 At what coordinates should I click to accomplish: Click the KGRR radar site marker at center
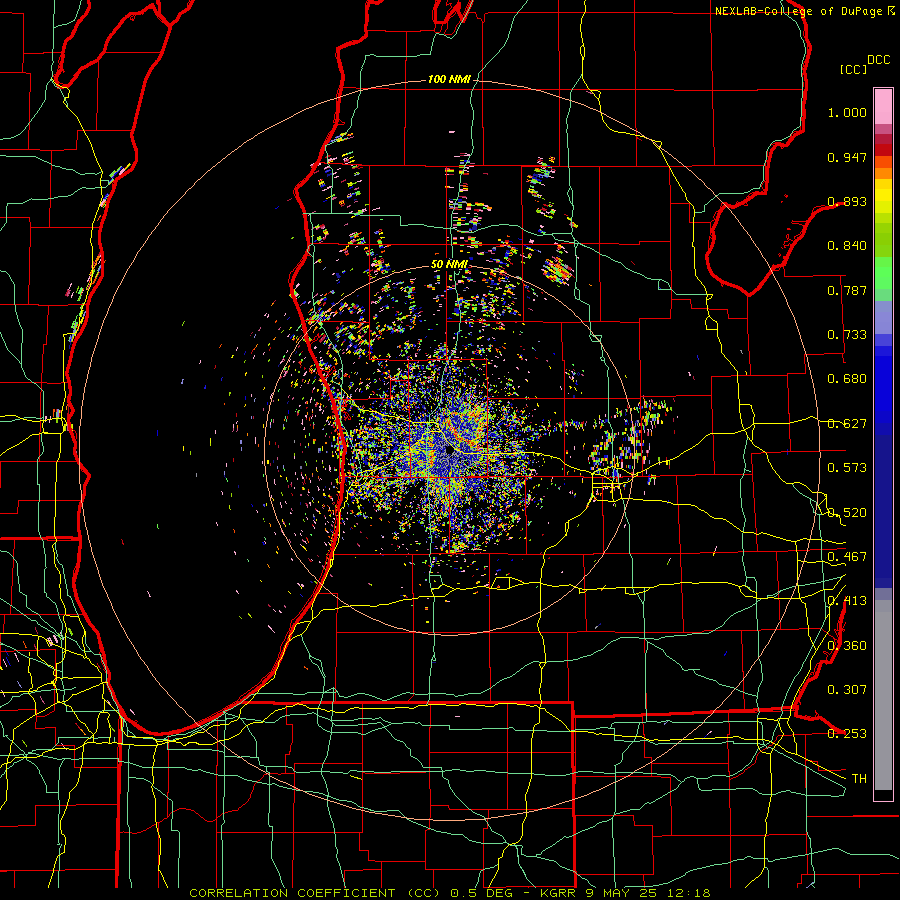pos(449,451)
